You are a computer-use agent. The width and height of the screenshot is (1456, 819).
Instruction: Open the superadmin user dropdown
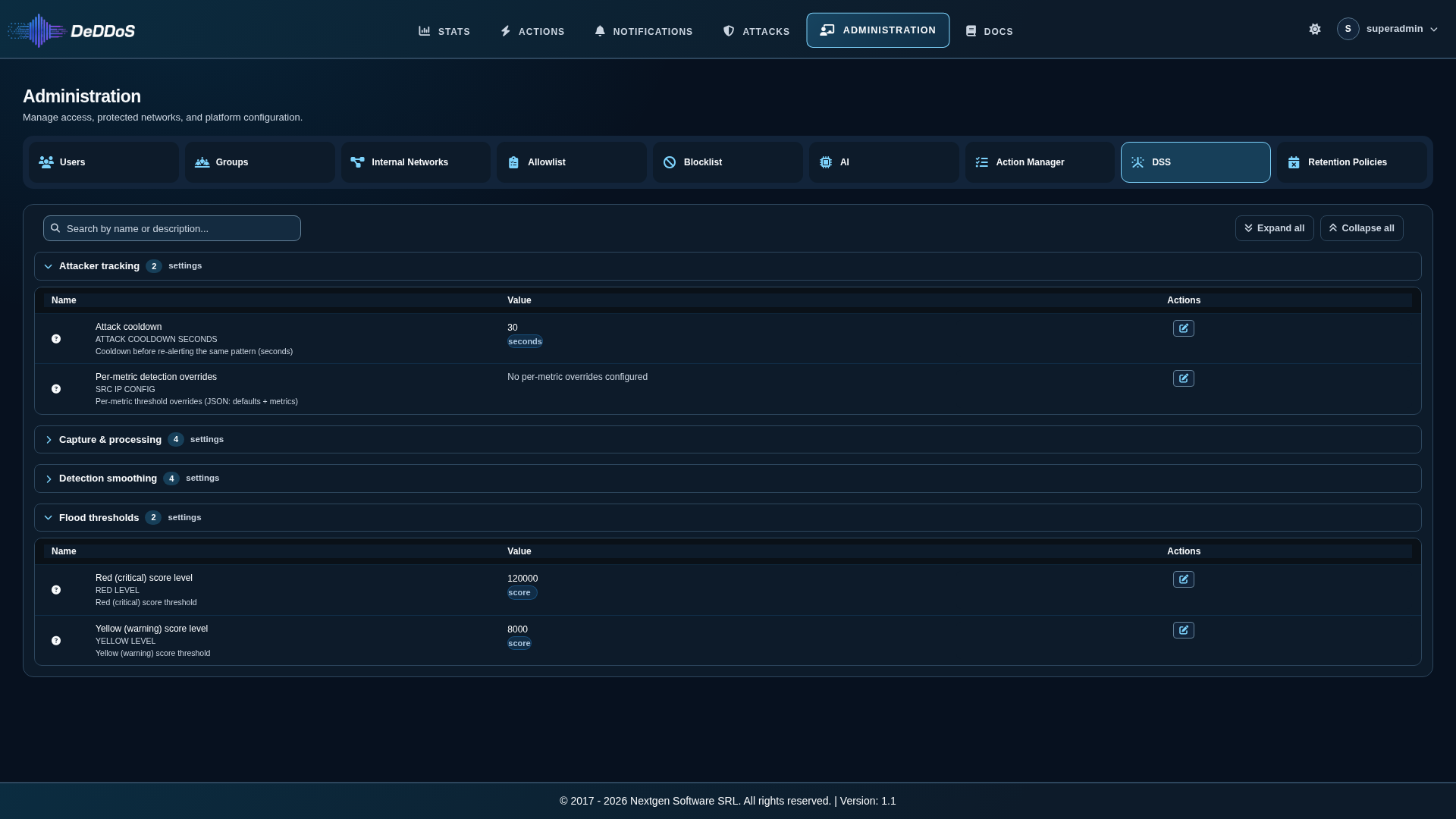[1387, 29]
